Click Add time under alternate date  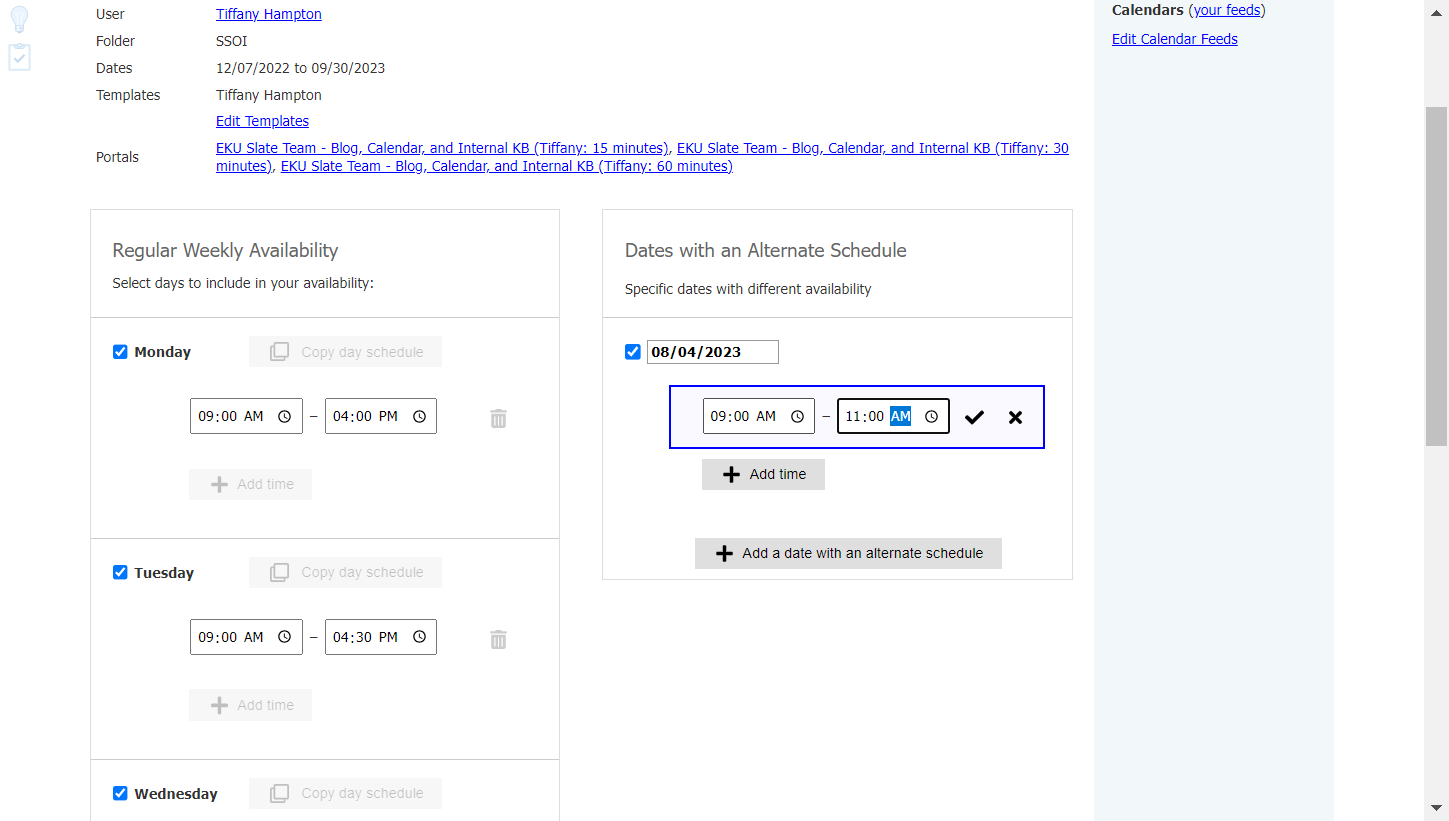(763, 474)
